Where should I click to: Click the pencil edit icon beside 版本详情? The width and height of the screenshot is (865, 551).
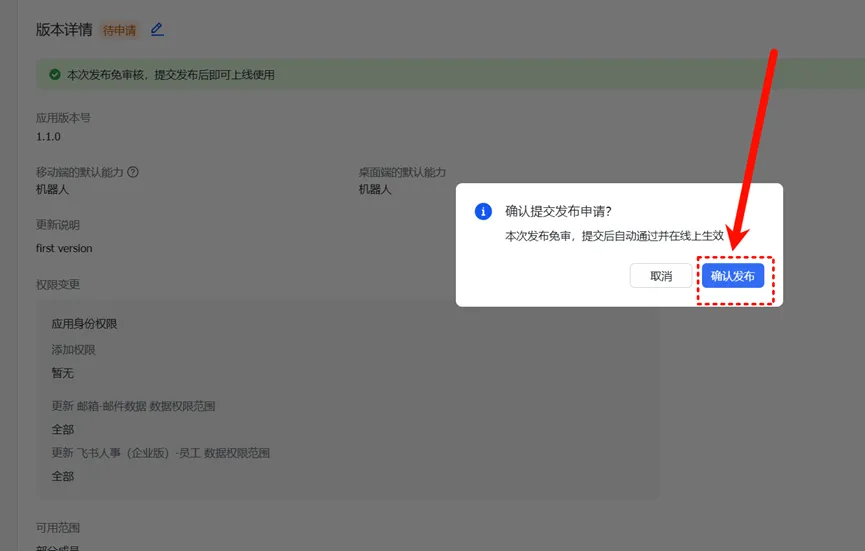pyautogui.click(x=157, y=29)
